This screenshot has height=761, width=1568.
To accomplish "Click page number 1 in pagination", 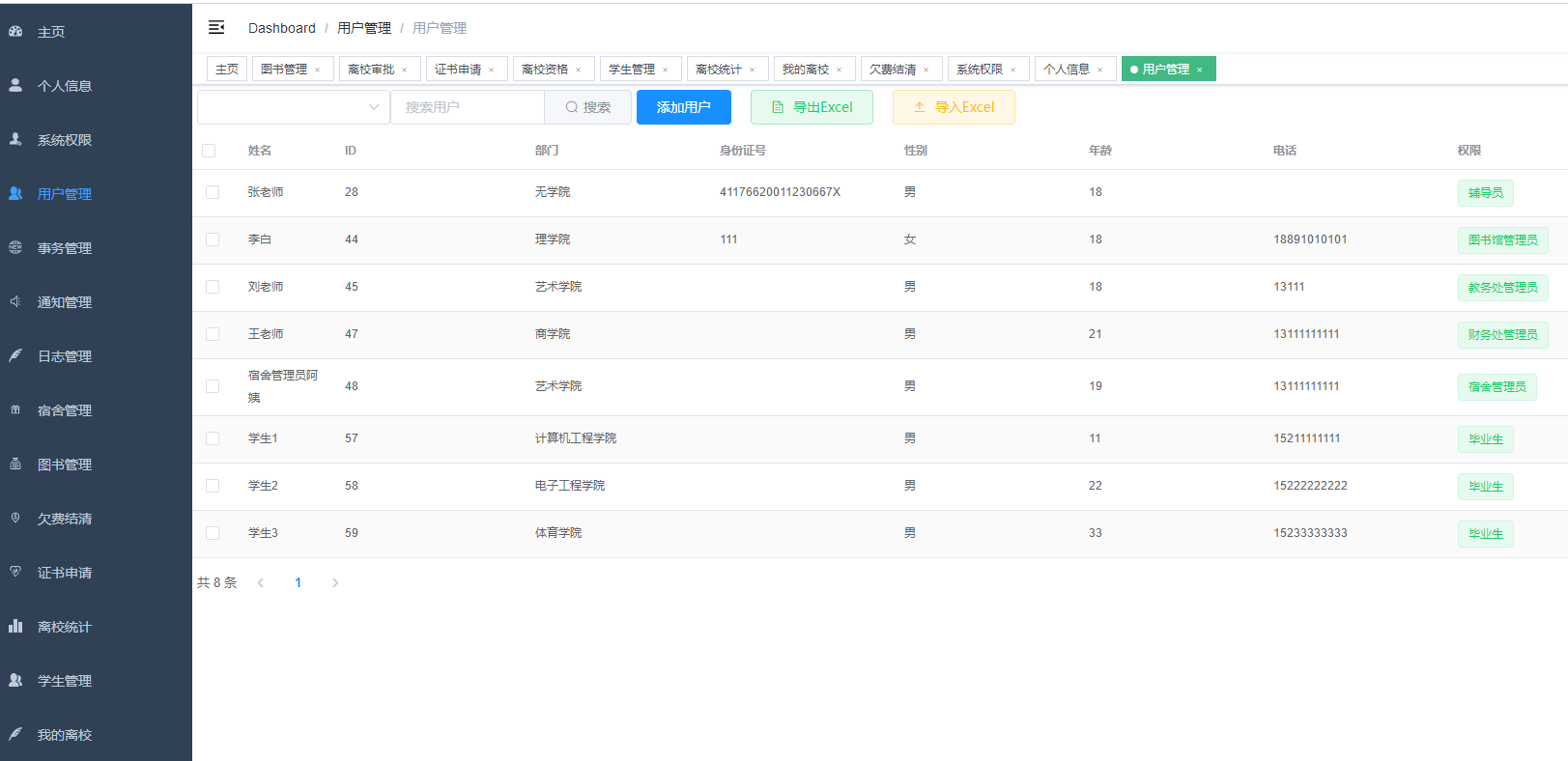I will 299,582.
